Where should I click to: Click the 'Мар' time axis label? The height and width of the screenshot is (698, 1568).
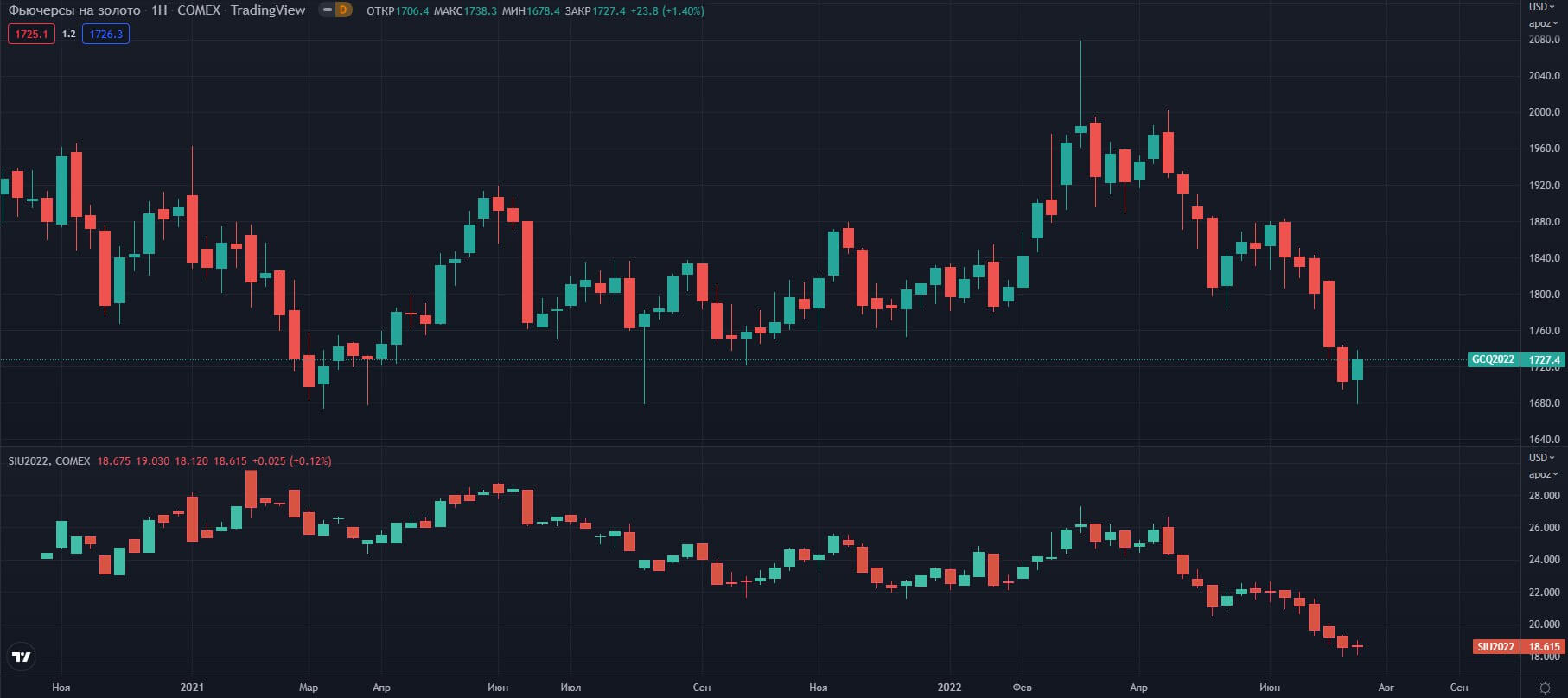pos(309,688)
